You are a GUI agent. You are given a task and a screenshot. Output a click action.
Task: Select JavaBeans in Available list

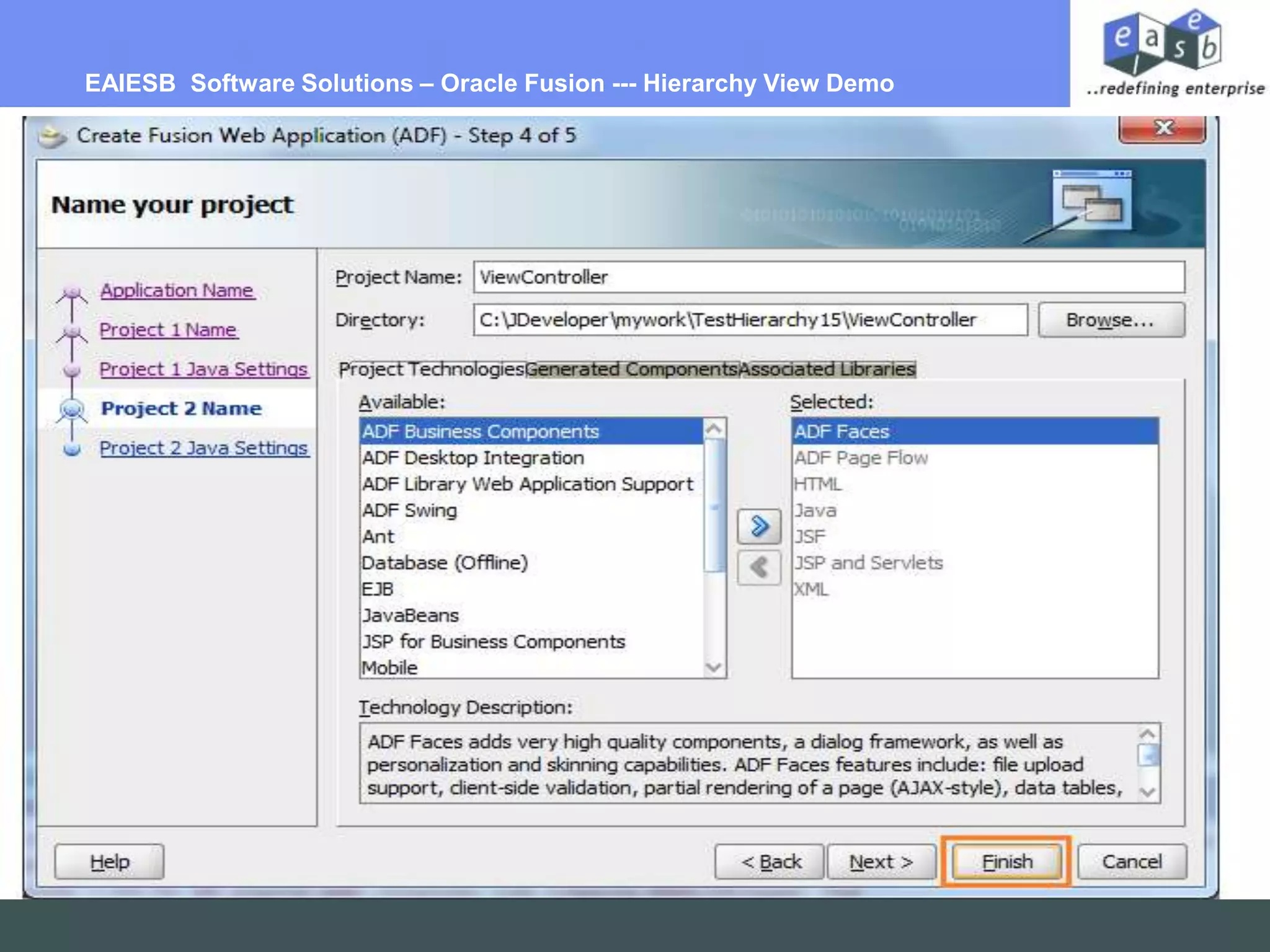coord(531,615)
